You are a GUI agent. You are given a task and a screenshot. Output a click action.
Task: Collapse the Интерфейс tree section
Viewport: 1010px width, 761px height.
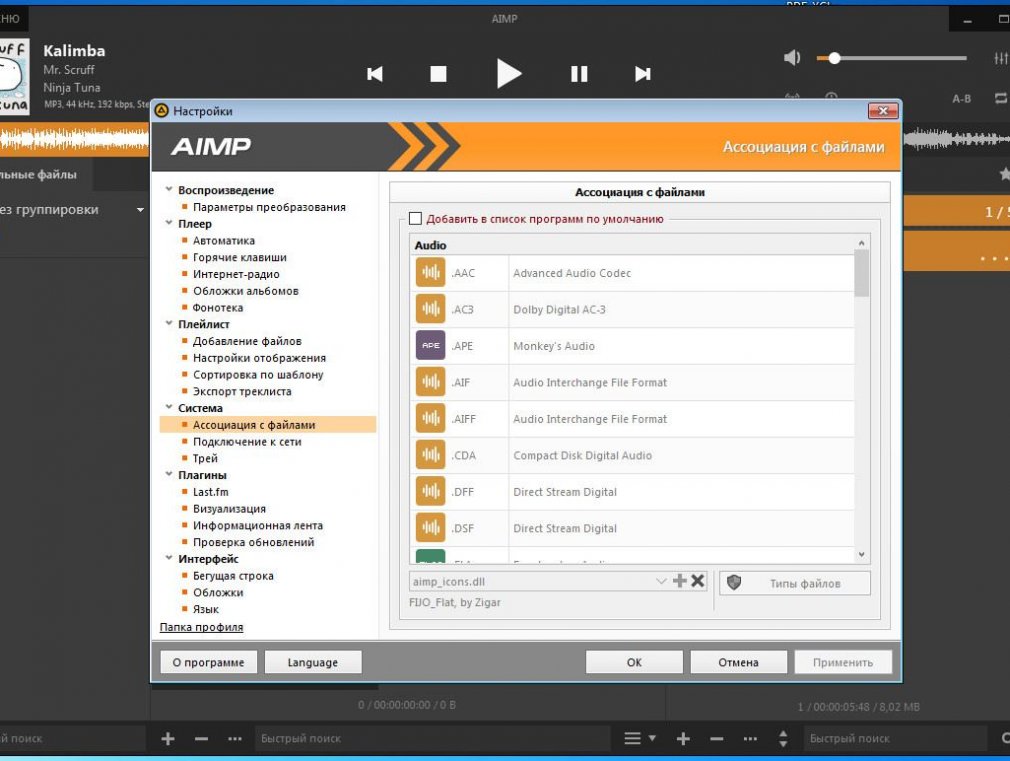(169, 558)
